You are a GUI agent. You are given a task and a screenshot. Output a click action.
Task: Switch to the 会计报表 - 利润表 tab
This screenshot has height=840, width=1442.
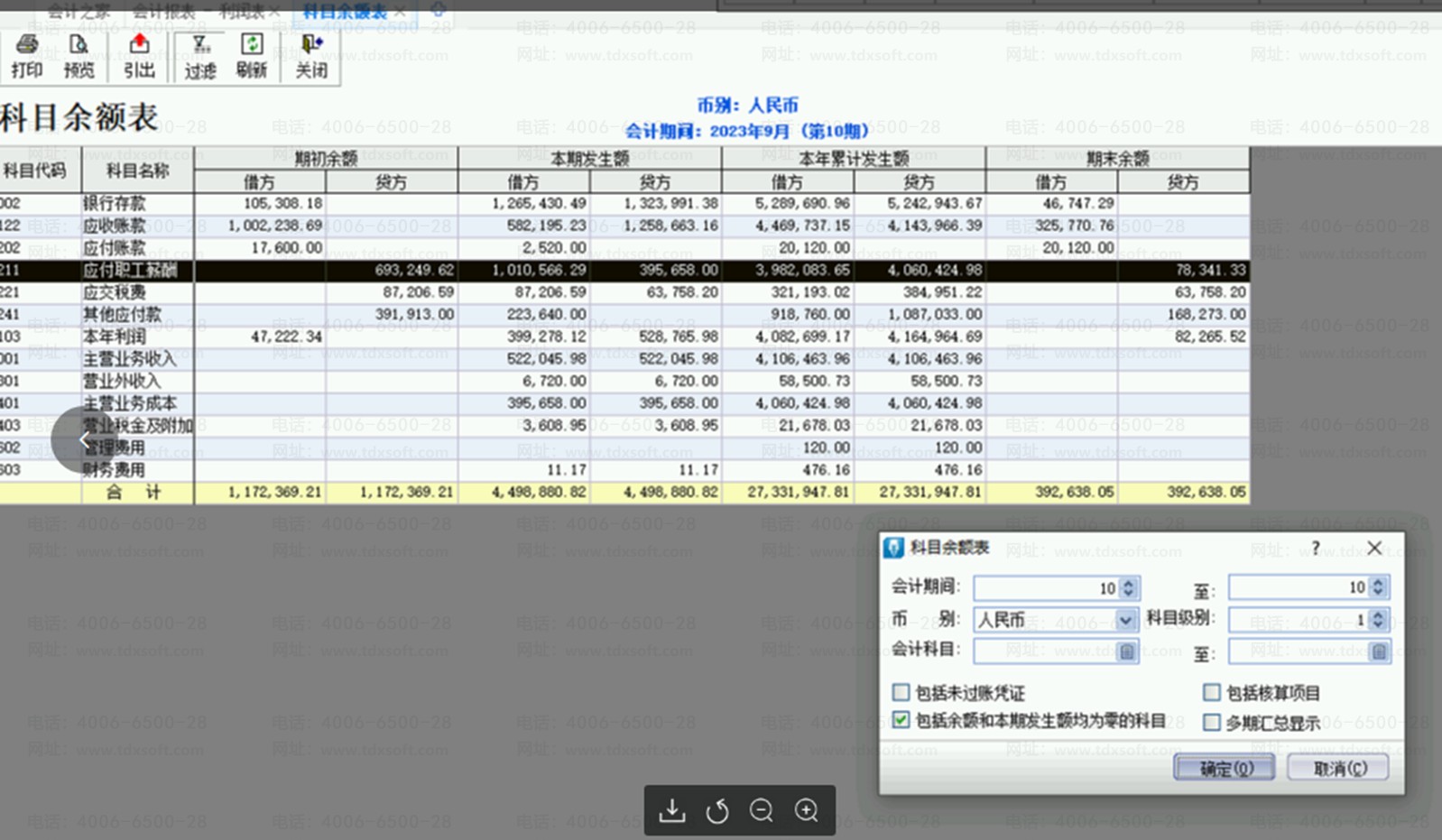tap(199, 12)
